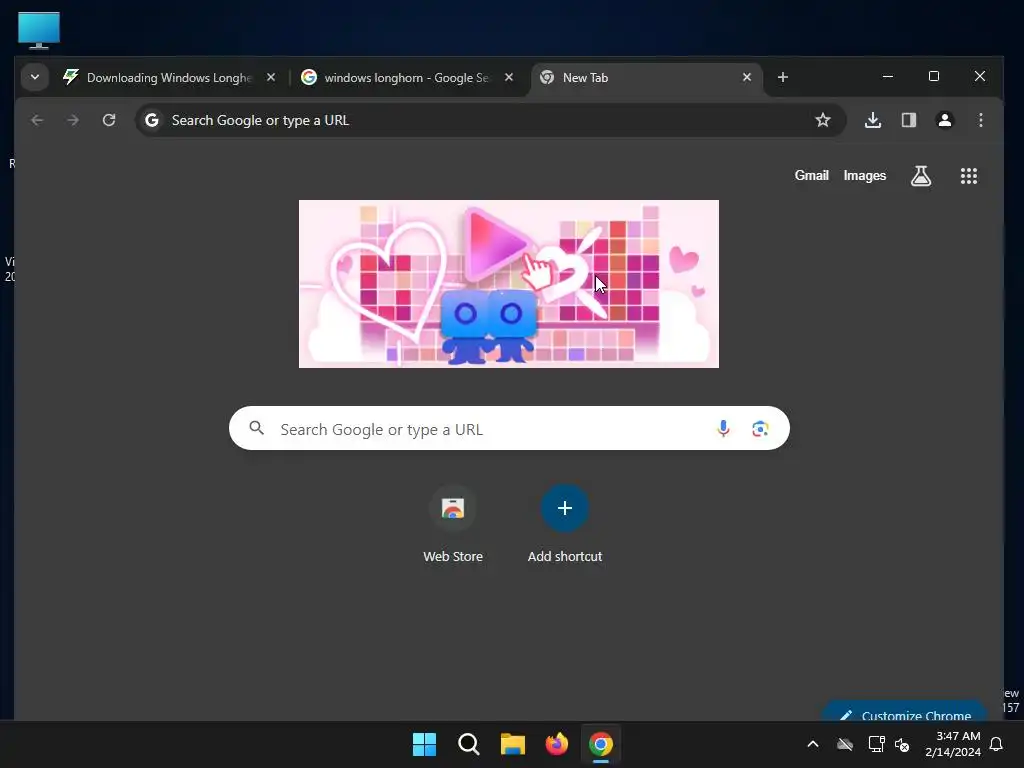1024x768 pixels.
Task: Click the This PC desktop icon
Action: 39,30
